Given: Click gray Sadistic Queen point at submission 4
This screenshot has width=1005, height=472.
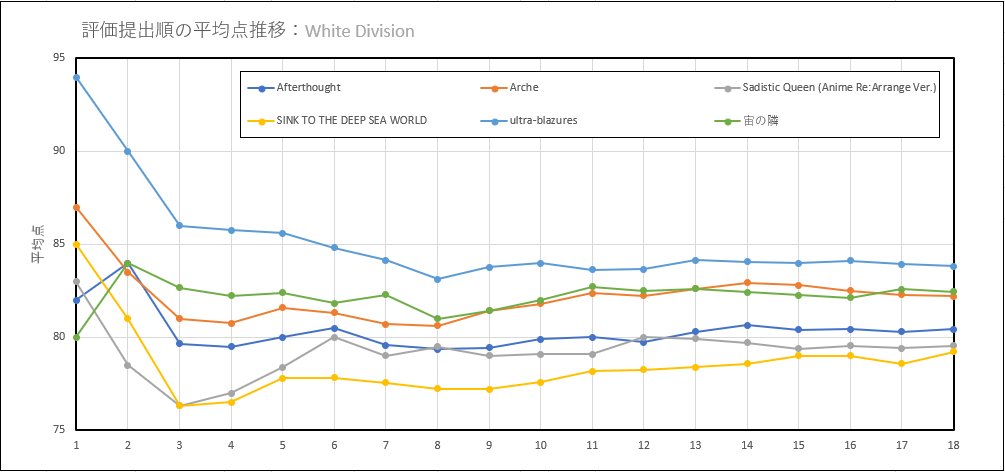Looking at the screenshot, I should (x=231, y=393).
